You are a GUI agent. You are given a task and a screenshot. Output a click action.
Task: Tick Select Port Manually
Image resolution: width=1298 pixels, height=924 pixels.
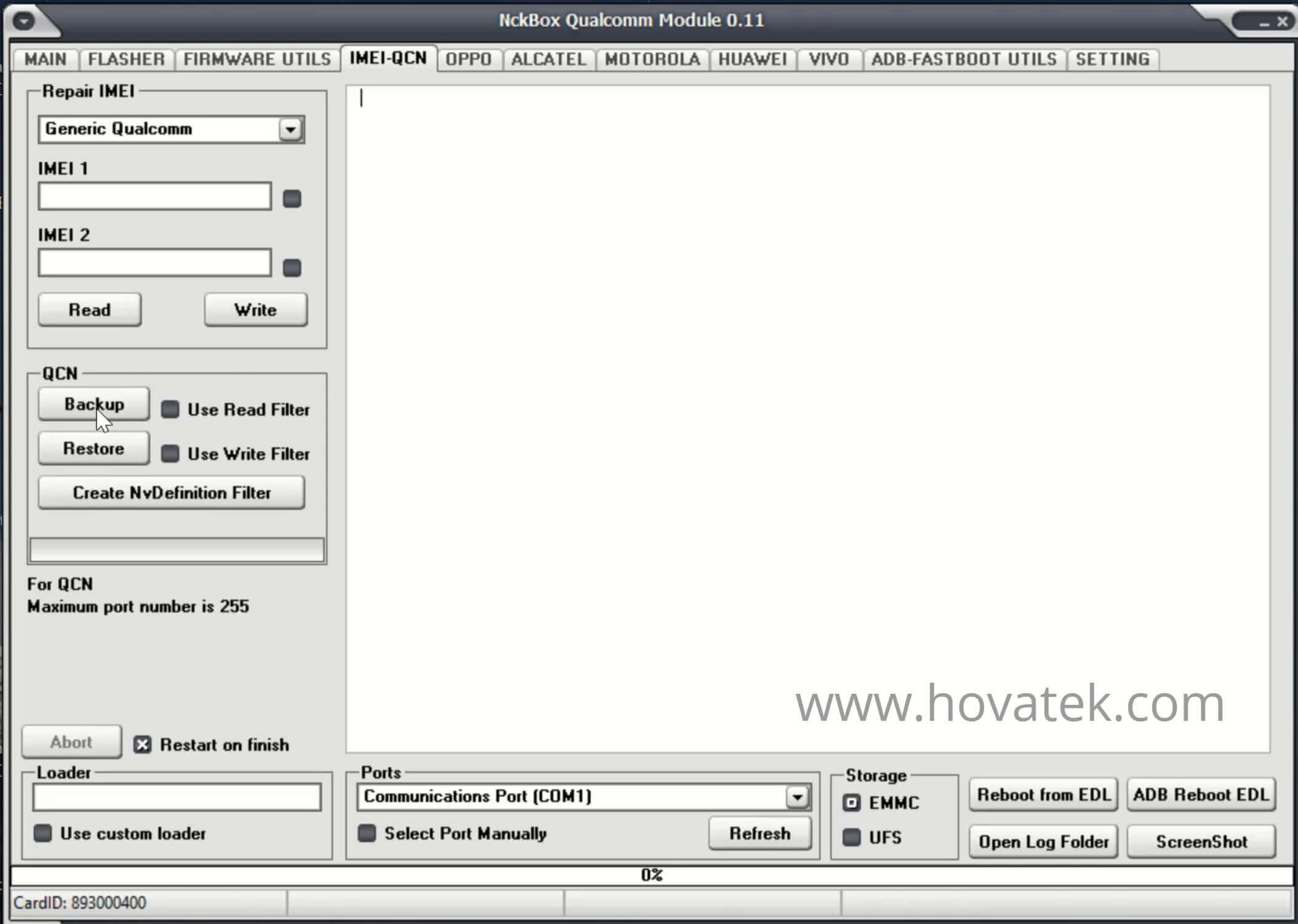(x=367, y=834)
